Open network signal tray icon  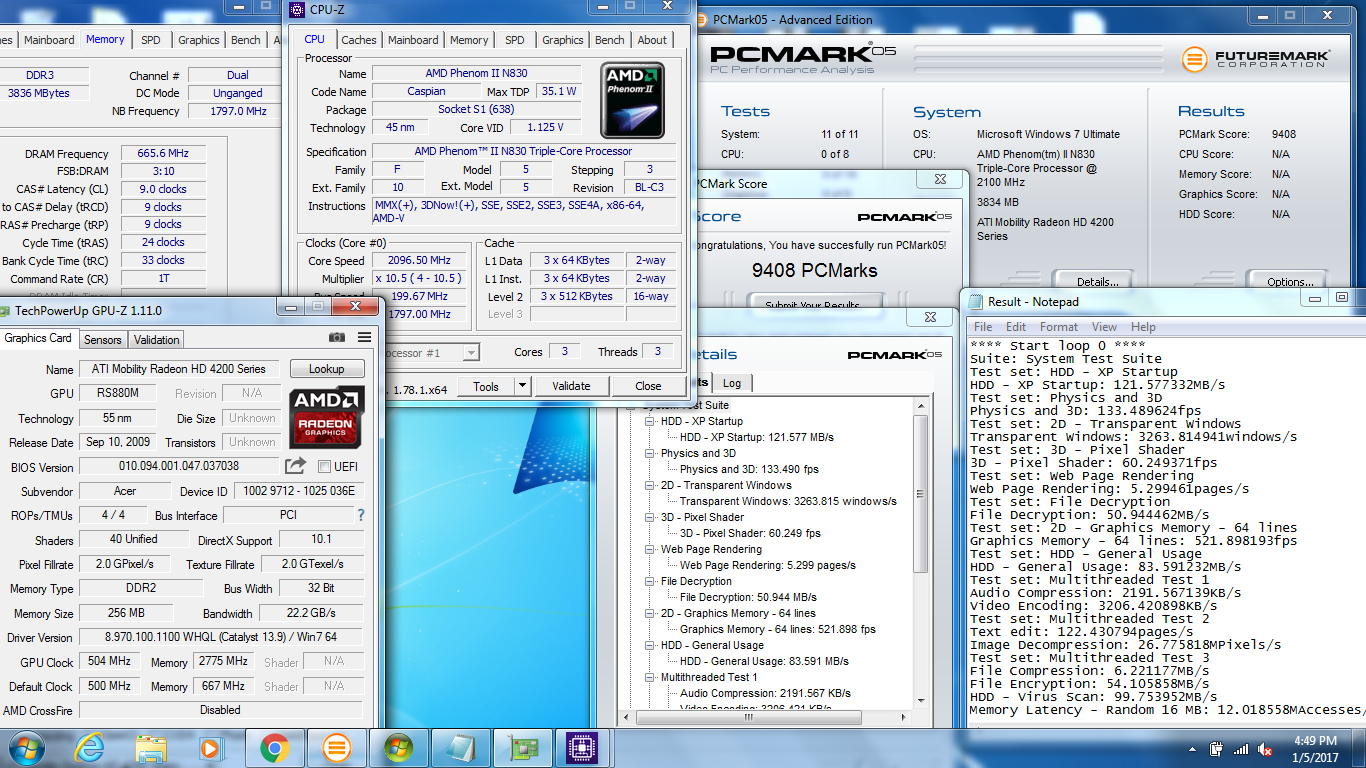point(1241,749)
